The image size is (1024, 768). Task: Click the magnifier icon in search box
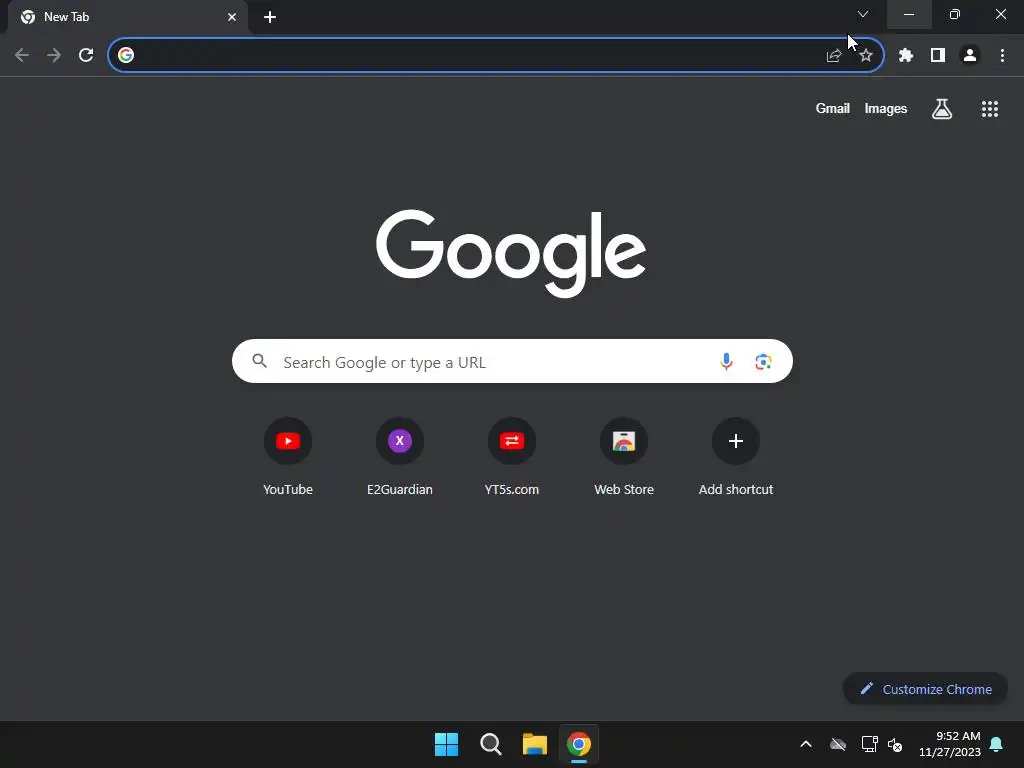coord(260,361)
